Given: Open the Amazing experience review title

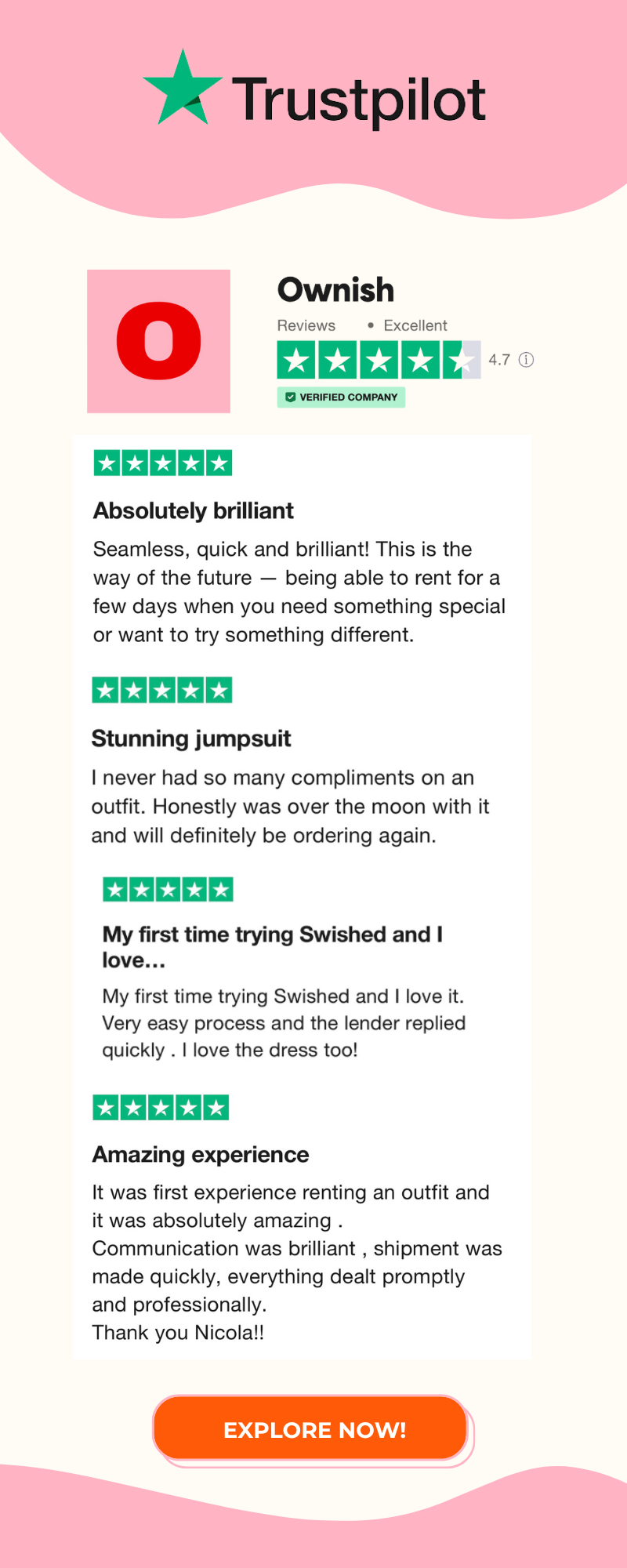Looking at the screenshot, I should 201,1155.
